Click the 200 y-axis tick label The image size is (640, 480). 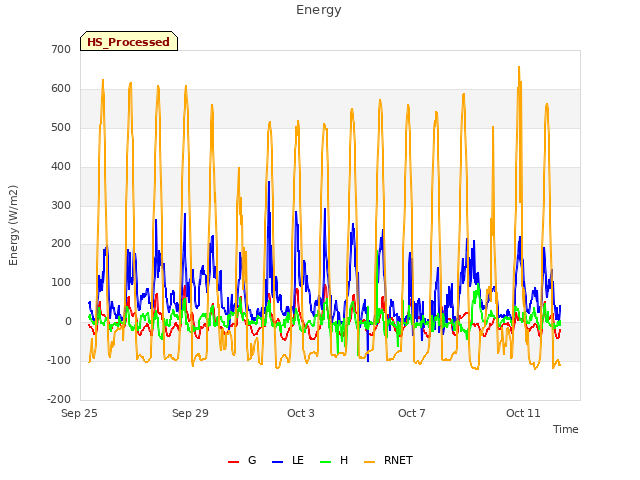pyautogui.click(x=61, y=244)
